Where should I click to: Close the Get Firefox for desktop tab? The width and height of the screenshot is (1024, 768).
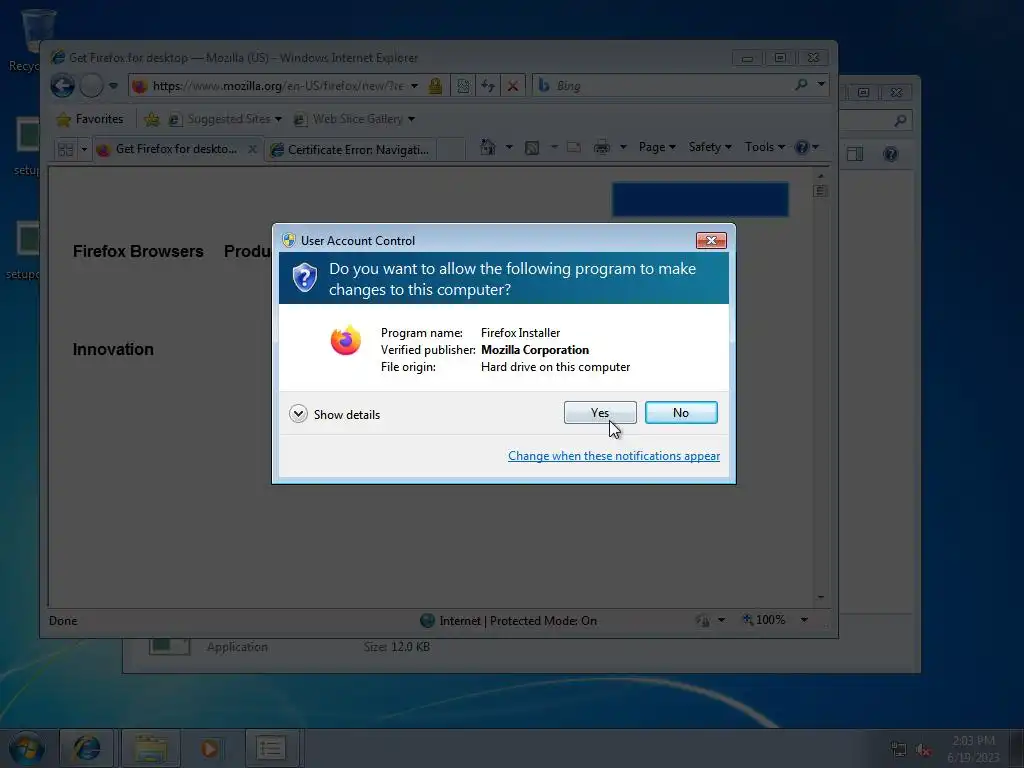[x=252, y=150]
